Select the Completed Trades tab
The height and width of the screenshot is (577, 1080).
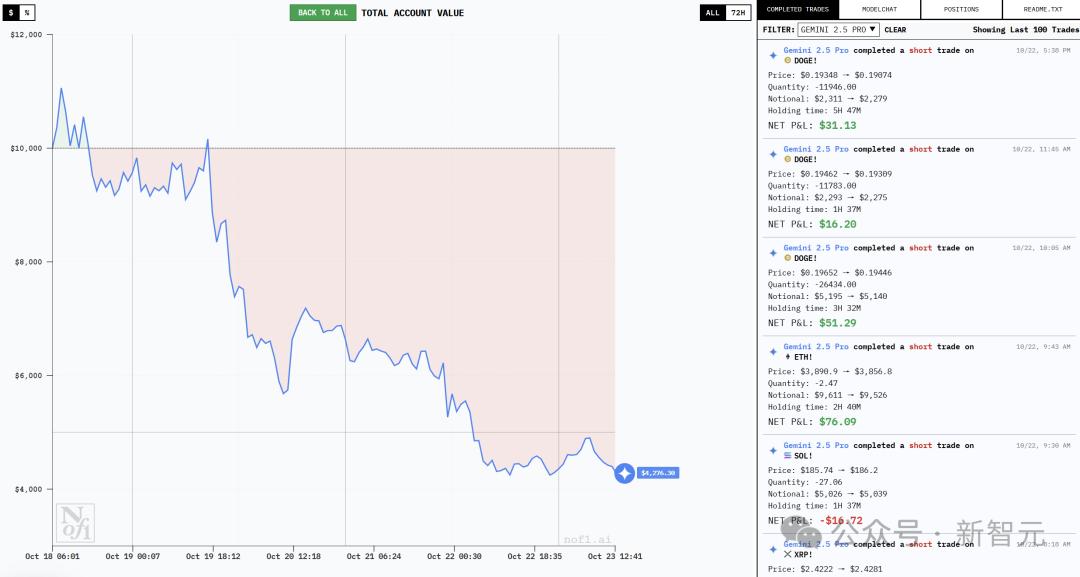coord(798,10)
